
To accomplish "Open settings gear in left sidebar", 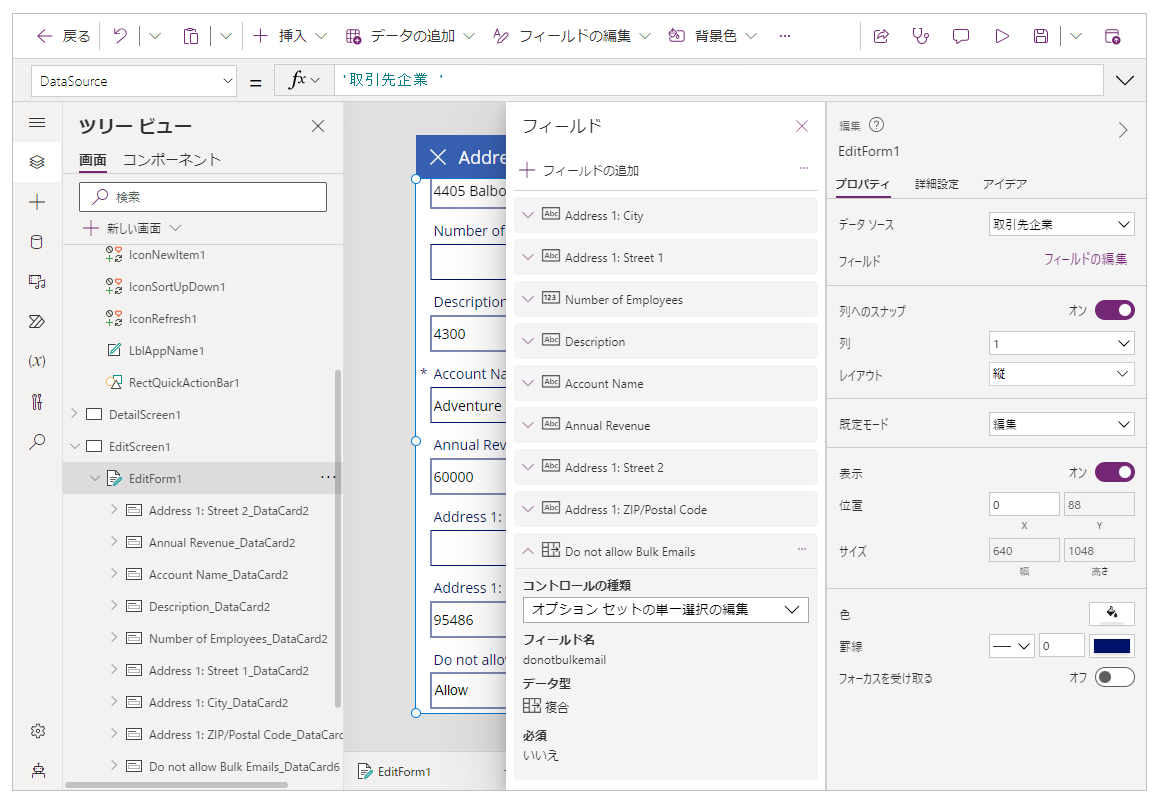I will pyautogui.click(x=37, y=731).
